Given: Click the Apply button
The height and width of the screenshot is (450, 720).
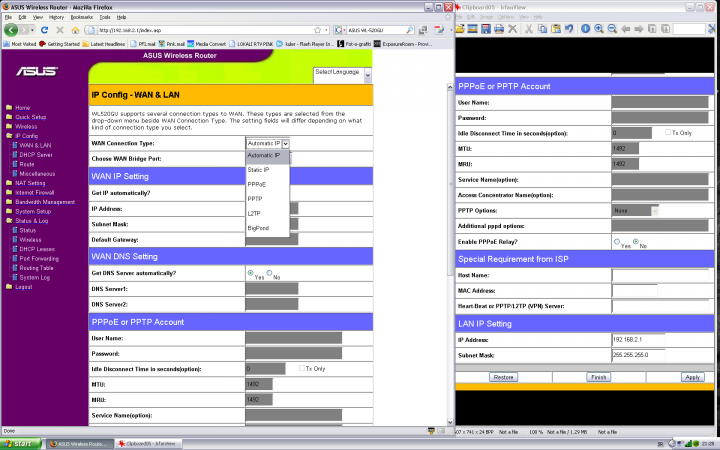Looking at the screenshot, I should point(692,377).
